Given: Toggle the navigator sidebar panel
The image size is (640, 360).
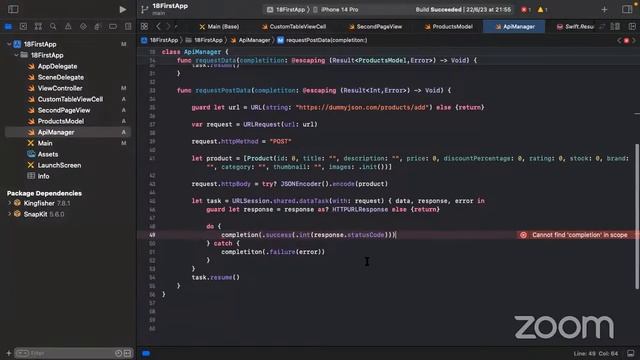Looking at the screenshot, I should coord(13,9).
